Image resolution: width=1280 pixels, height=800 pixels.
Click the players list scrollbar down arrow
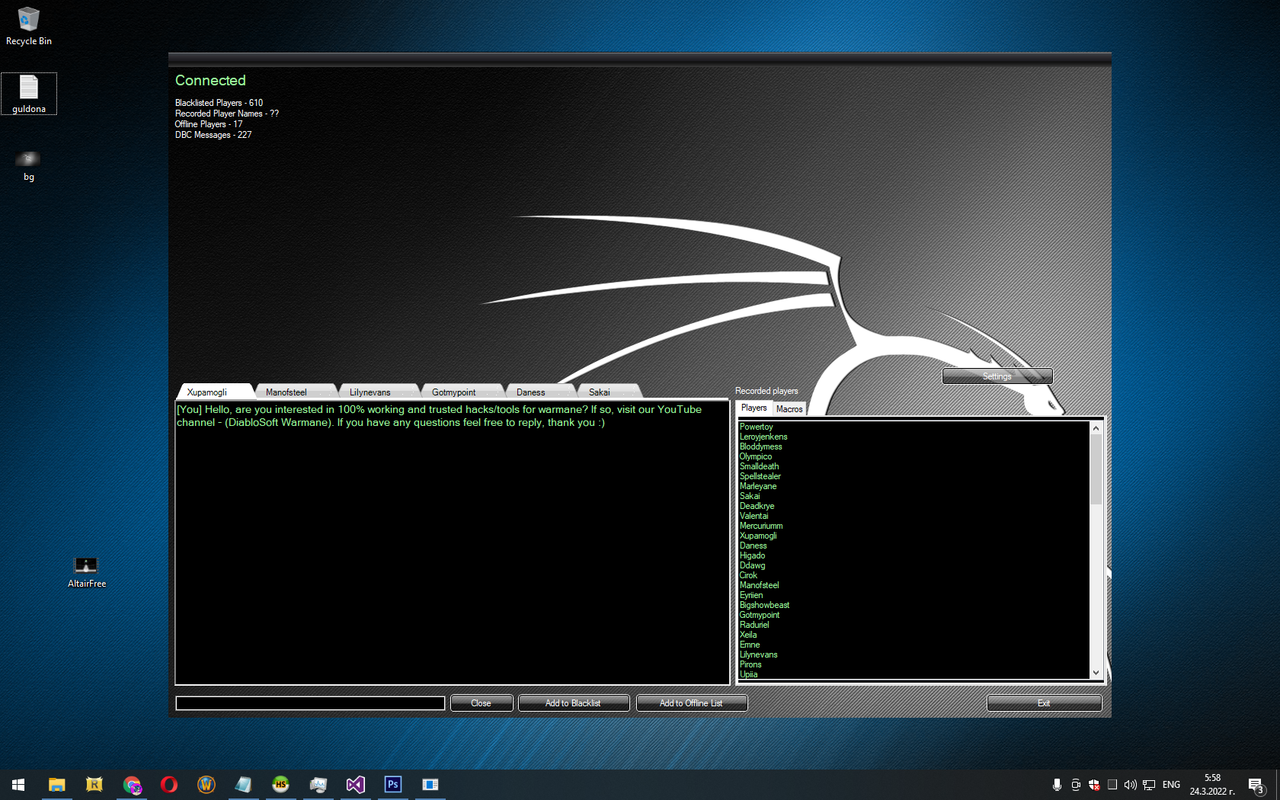point(1095,672)
